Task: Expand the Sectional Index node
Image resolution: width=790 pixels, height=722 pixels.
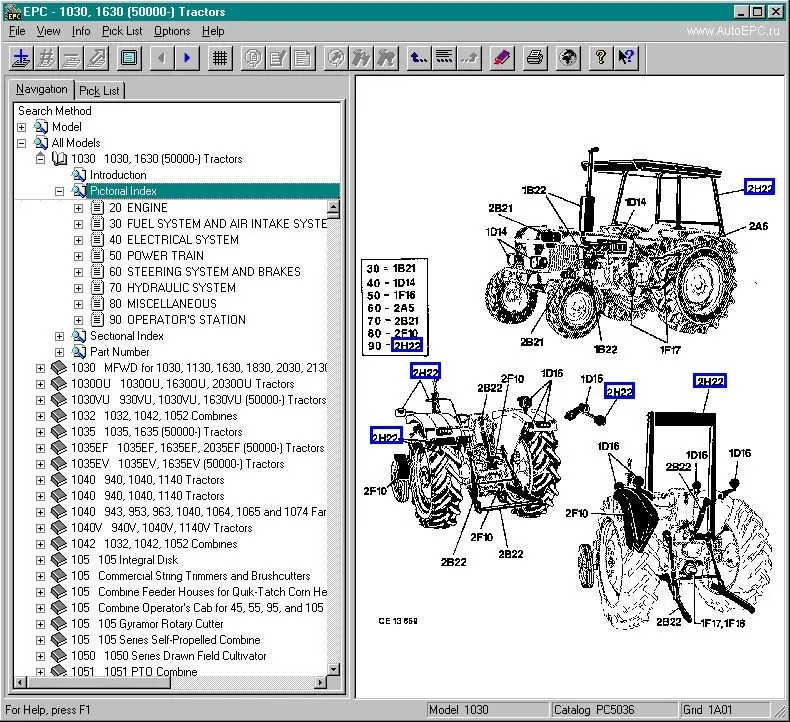Action: [60, 336]
